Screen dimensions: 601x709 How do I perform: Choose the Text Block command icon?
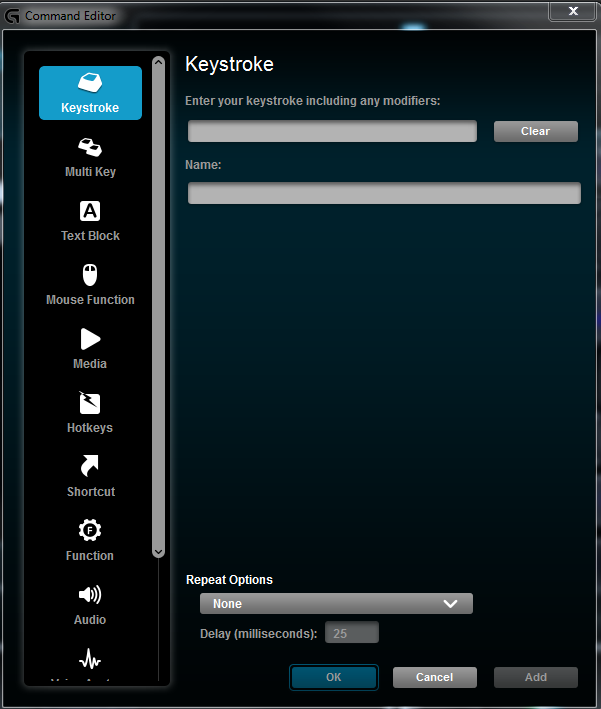pos(90,211)
